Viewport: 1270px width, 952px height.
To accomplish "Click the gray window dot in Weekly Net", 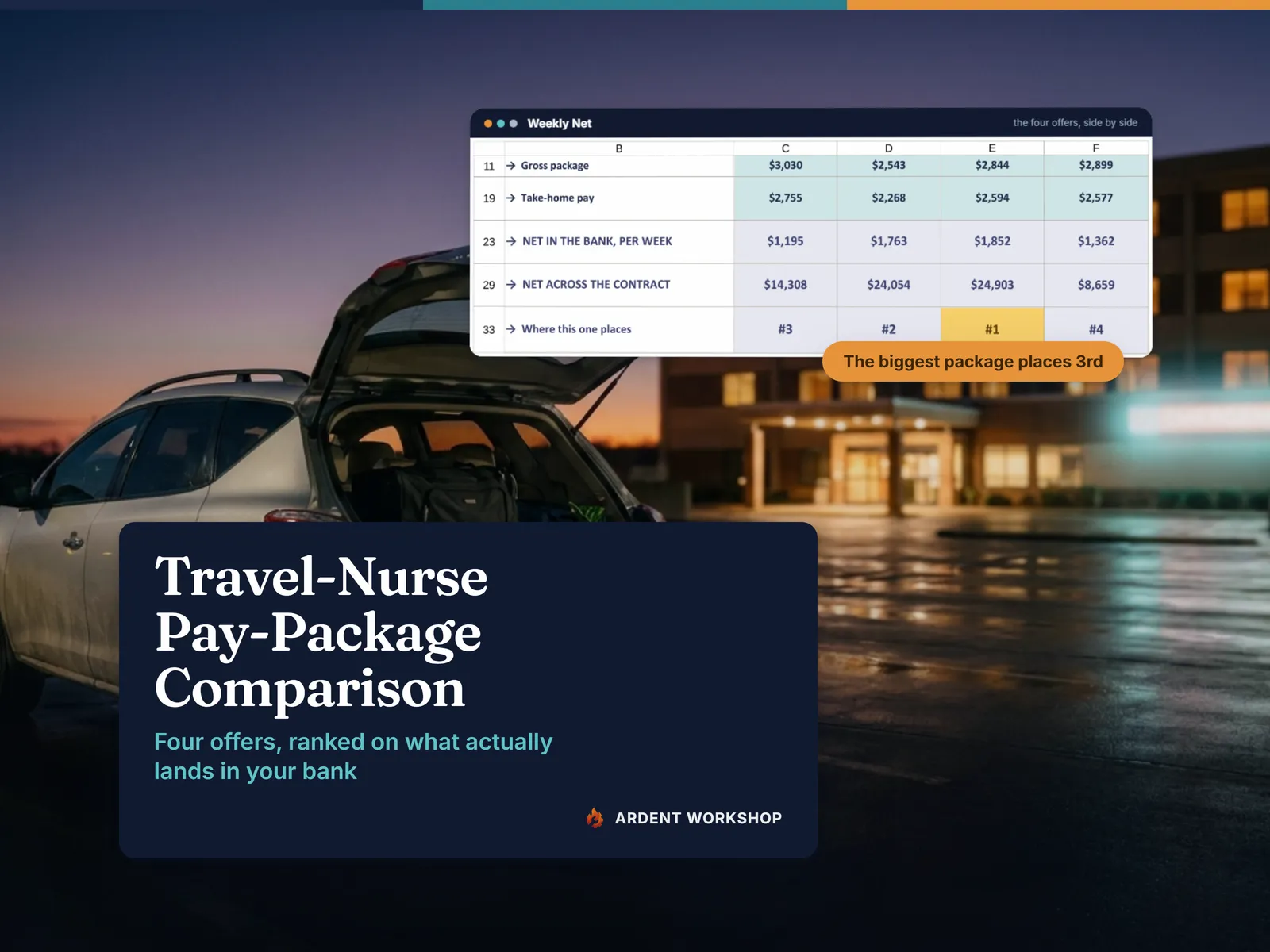I will [x=514, y=123].
